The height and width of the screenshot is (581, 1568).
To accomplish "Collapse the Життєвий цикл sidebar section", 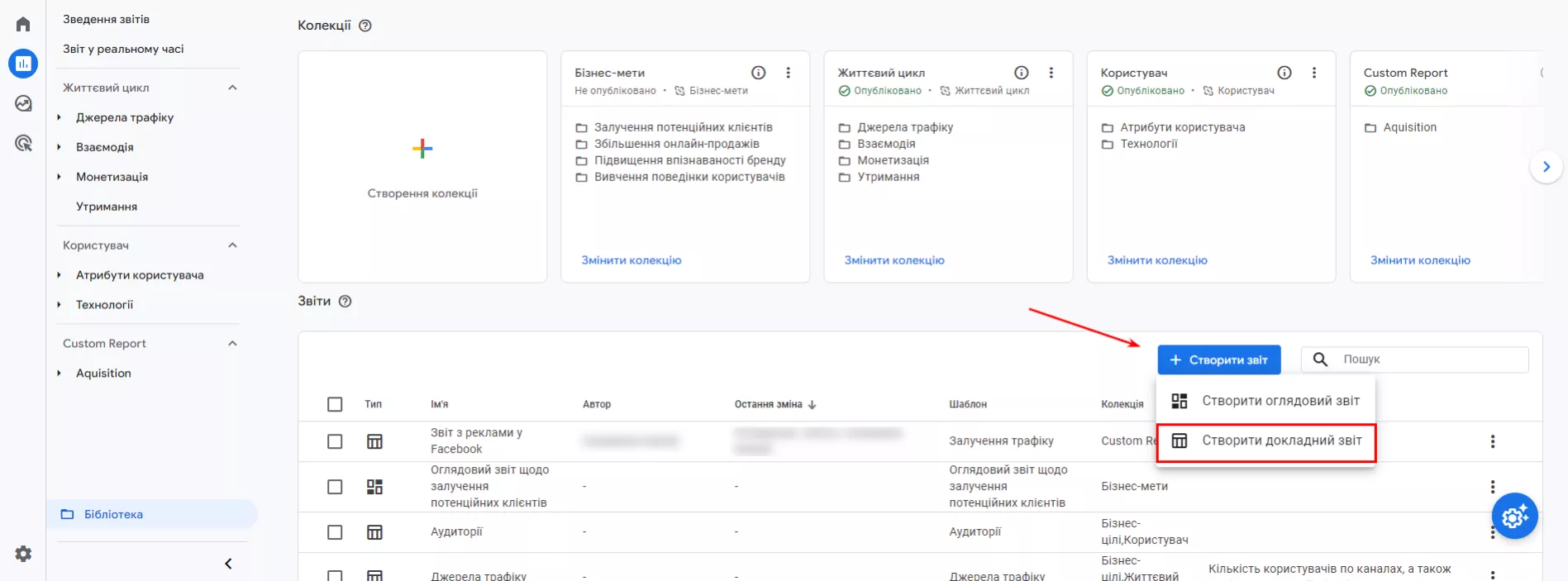I will point(232,88).
